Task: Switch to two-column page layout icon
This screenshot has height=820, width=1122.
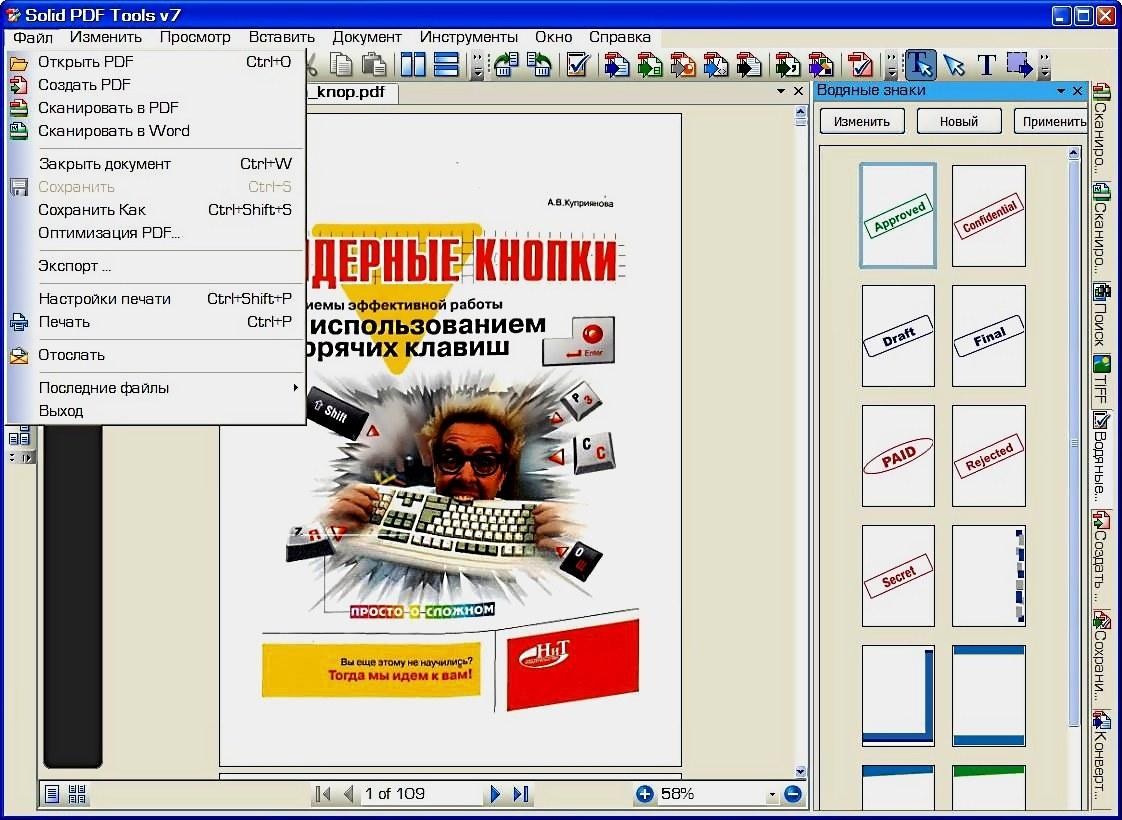Action: (413, 65)
